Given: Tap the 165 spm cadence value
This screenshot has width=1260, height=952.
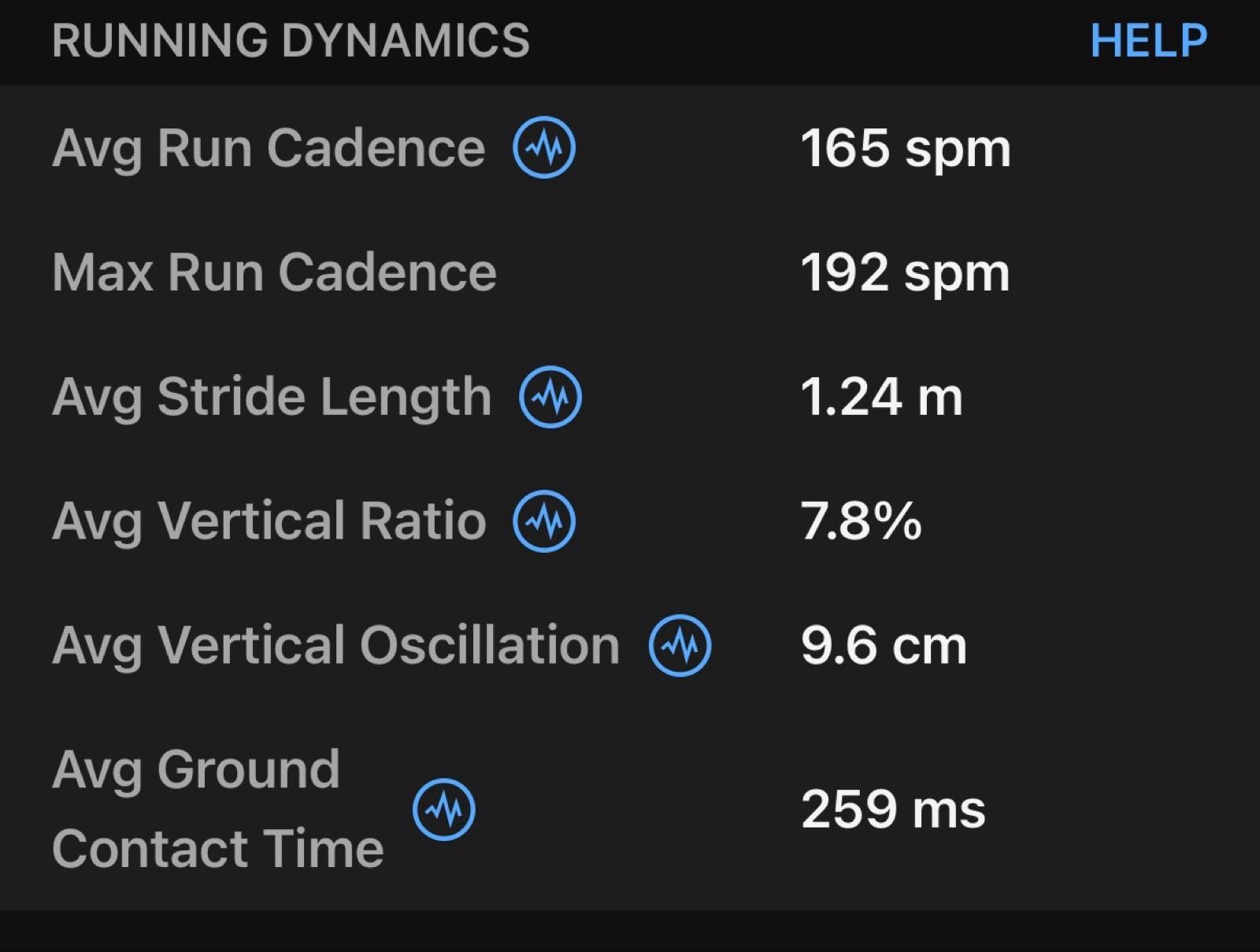Looking at the screenshot, I should (906, 148).
